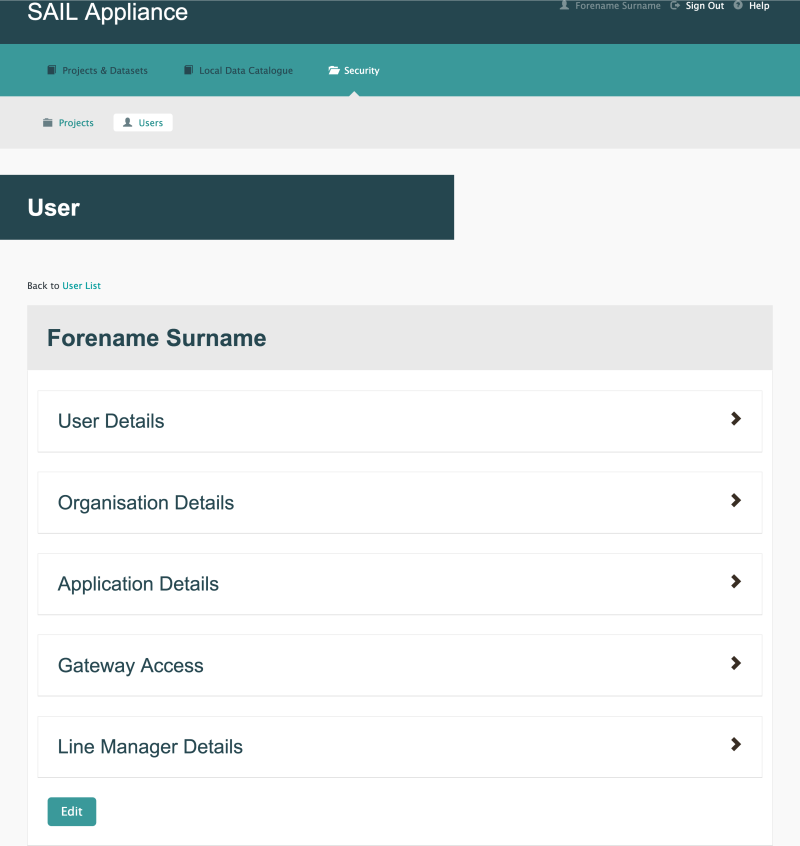Click the person icon on the Users tab
Image resolution: width=800 pixels, height=846 pixels.
coord(126,122)
